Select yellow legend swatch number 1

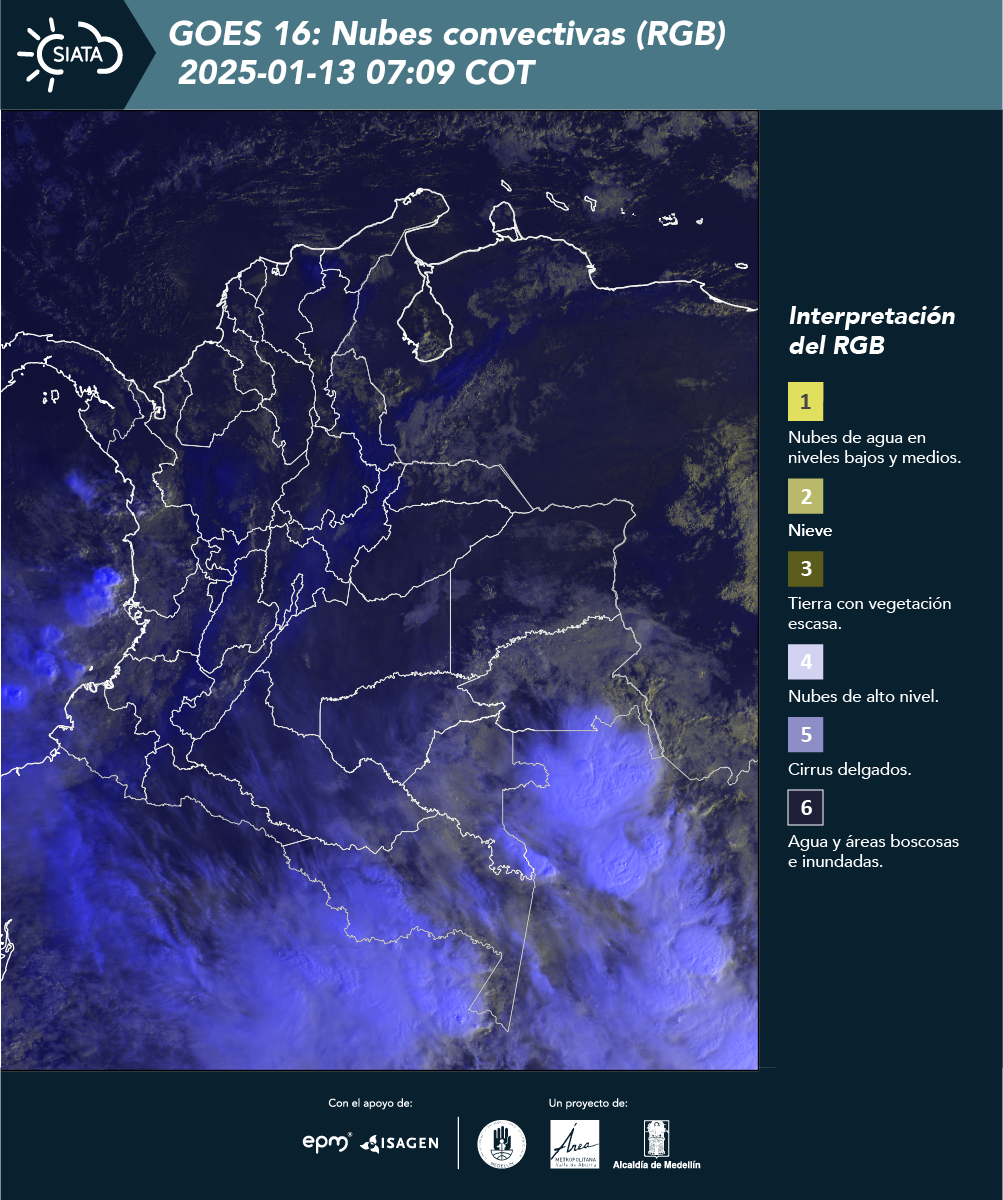pos(805,401)
